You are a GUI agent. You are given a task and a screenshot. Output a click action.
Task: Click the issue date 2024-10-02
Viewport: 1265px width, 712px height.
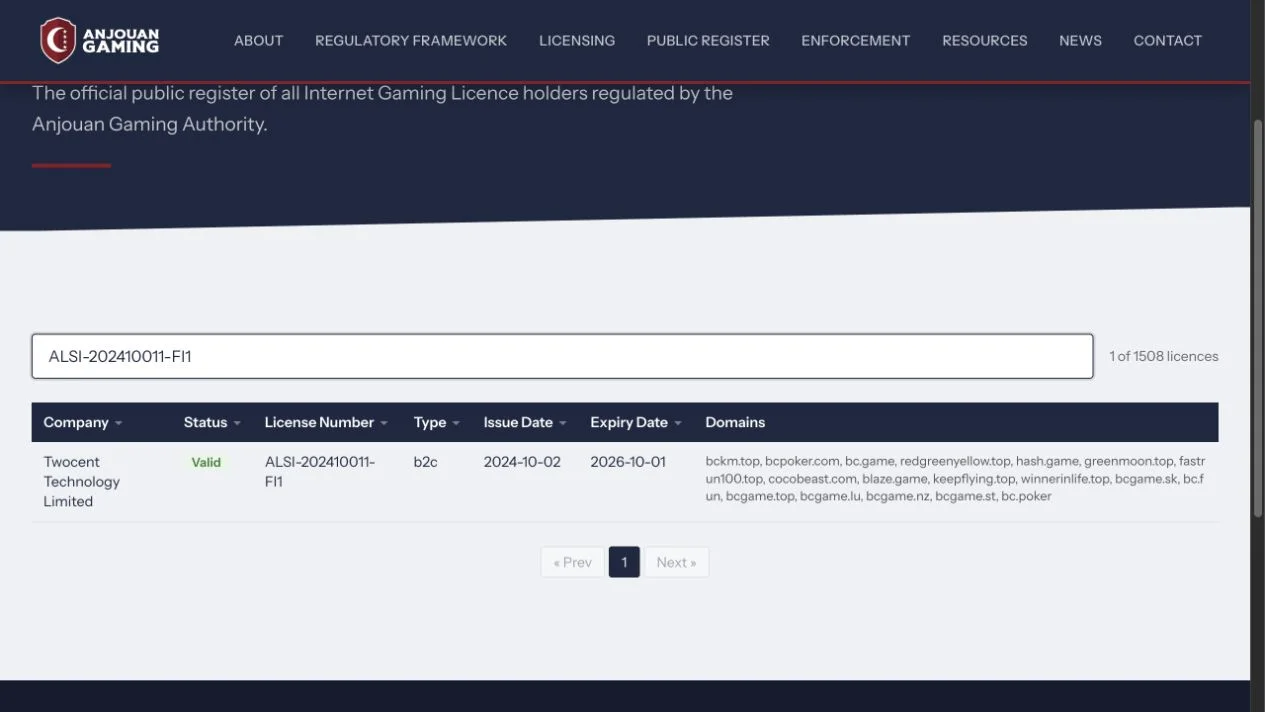522,462
